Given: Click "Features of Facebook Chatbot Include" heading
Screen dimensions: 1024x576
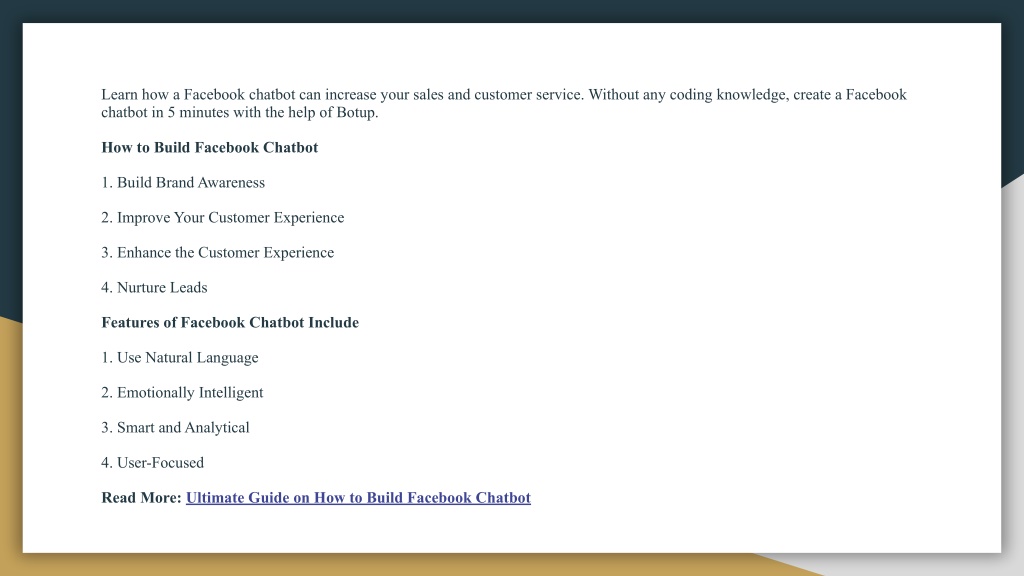Looking at the screenshot, I should point(230,323).
